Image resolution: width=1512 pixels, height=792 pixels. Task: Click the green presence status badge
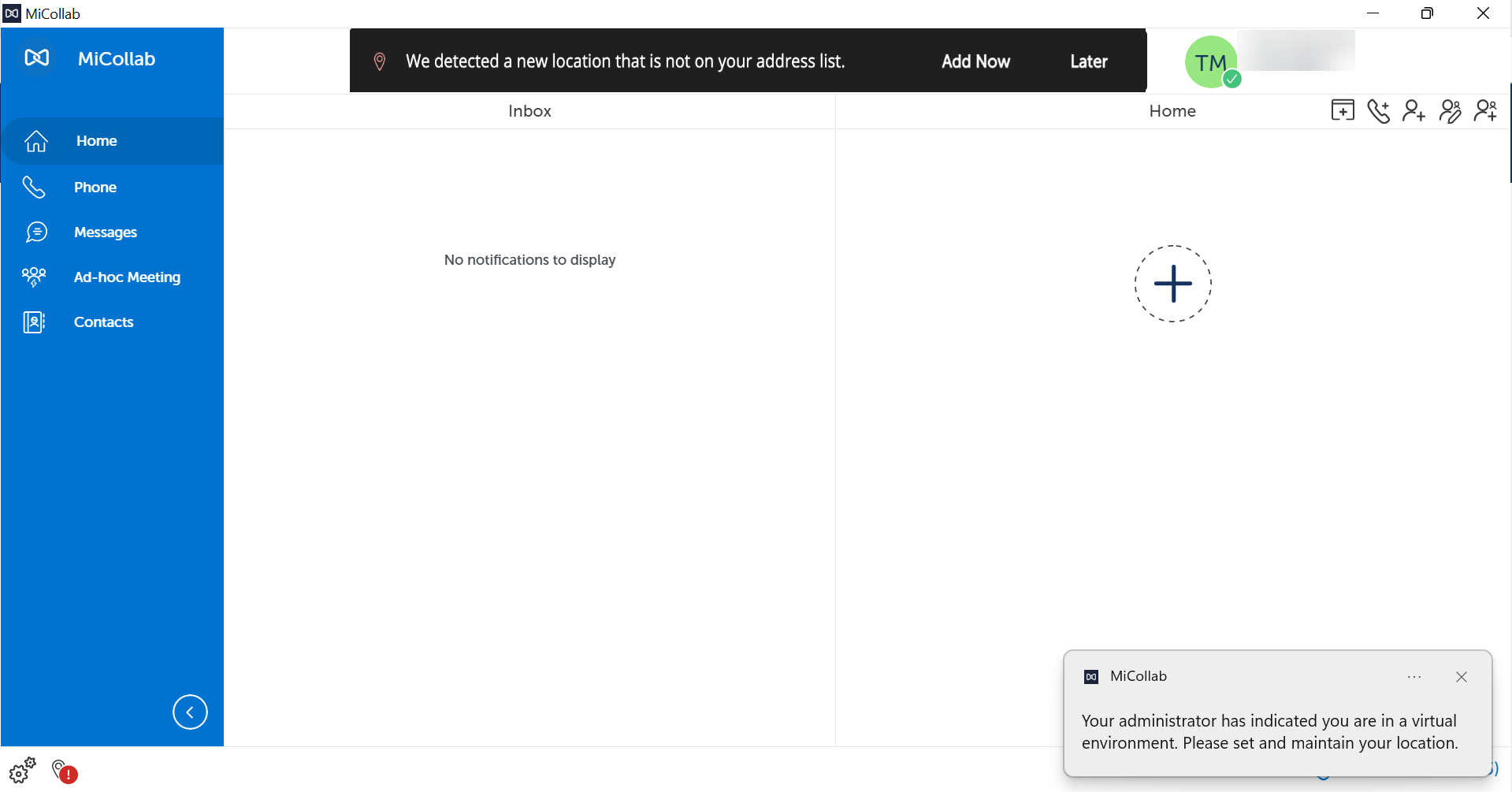click(x=1232, y=79)
